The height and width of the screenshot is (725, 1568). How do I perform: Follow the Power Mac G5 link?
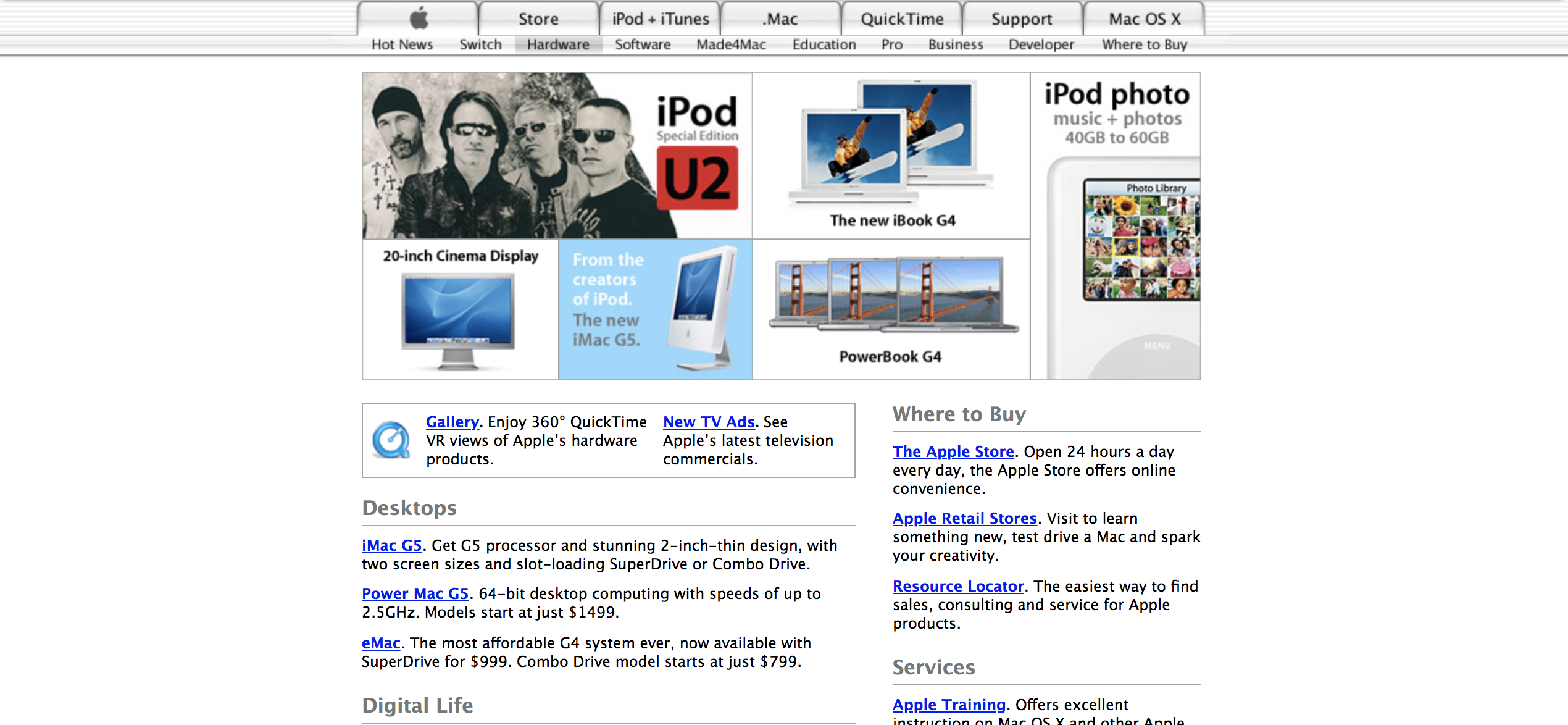(x=415, y=593)
